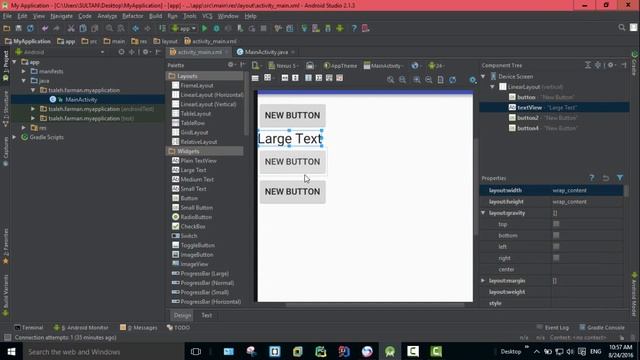Screen dimensions: 640x360
Task: Select MainActivity in the project tree
Action: 81,100
